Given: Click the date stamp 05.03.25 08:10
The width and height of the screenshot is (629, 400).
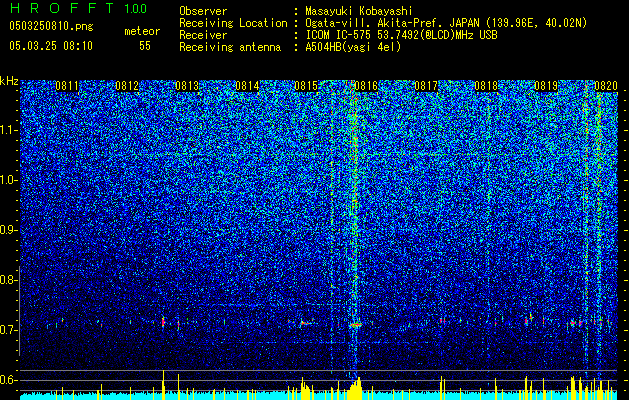Looking at the screenshot, I should tap(51, 46).
